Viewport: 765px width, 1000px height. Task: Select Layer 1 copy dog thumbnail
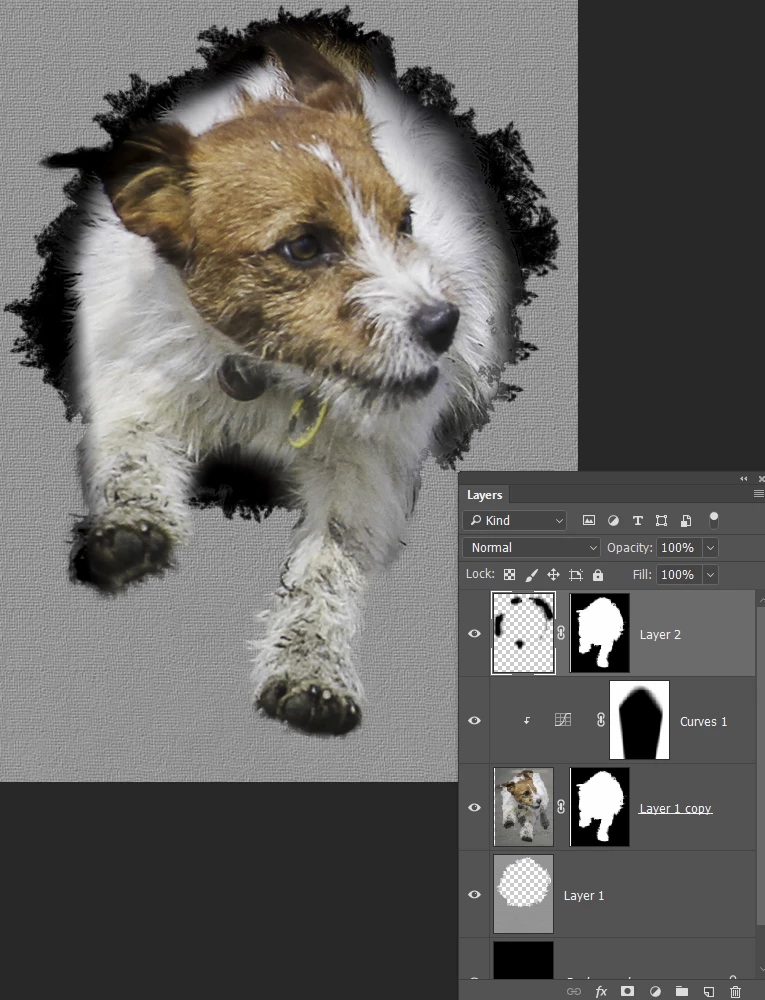523,807
